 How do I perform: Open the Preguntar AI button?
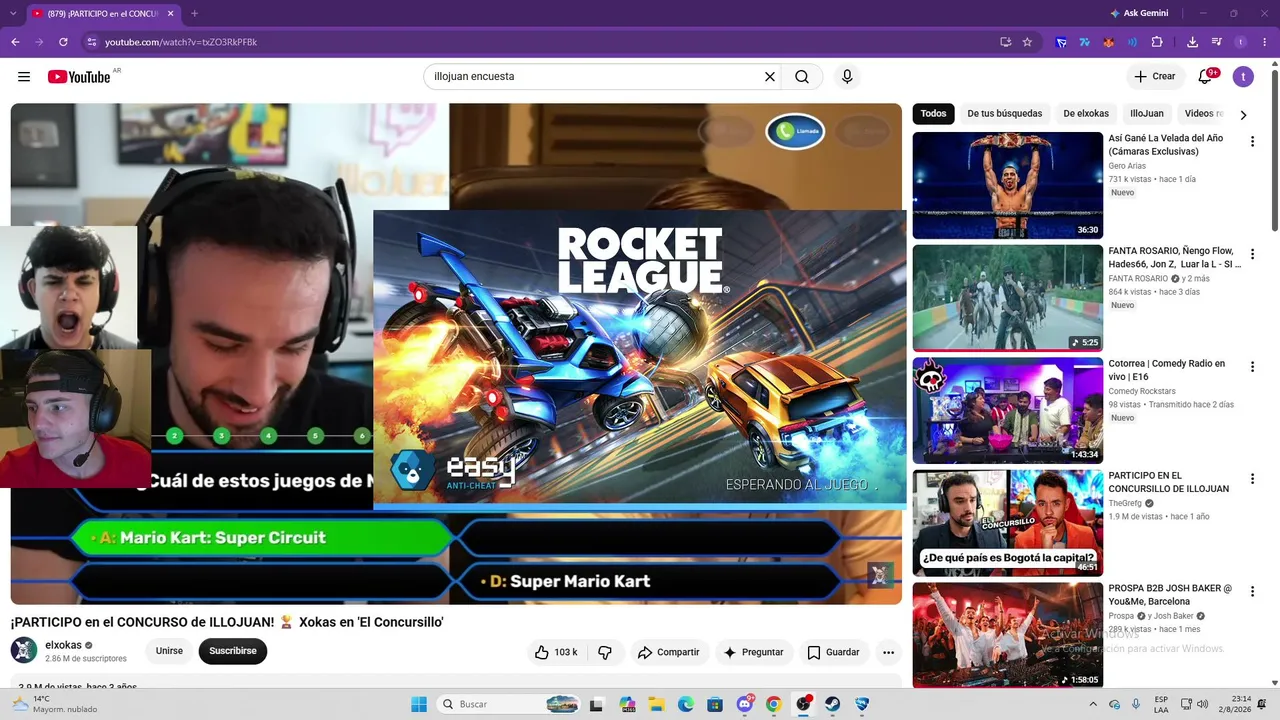tap(754, 652)
